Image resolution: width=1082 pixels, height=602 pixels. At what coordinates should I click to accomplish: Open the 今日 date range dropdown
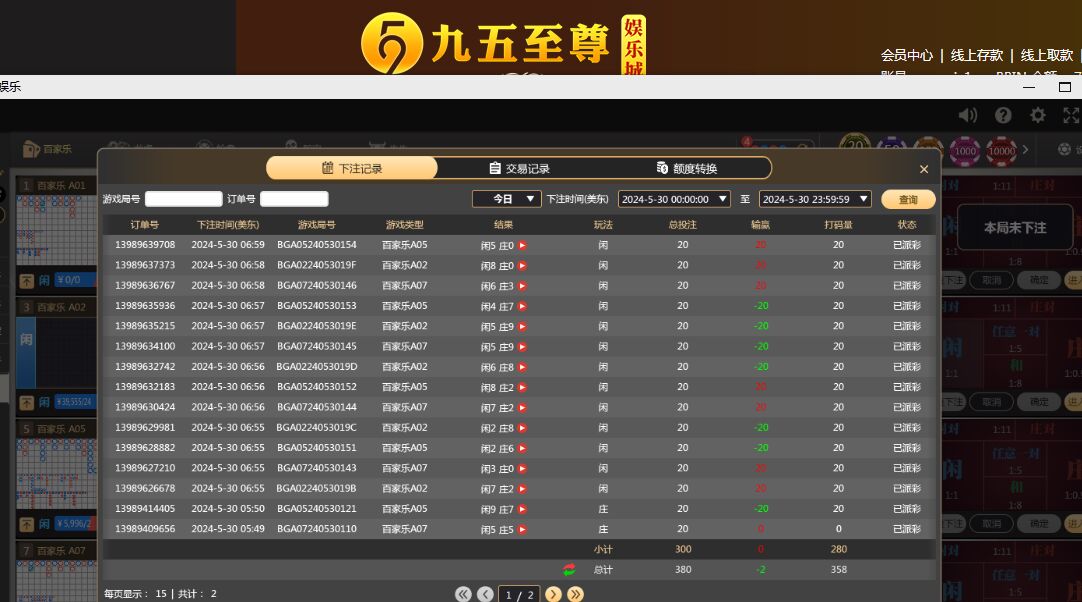click(x=506, y=199)
